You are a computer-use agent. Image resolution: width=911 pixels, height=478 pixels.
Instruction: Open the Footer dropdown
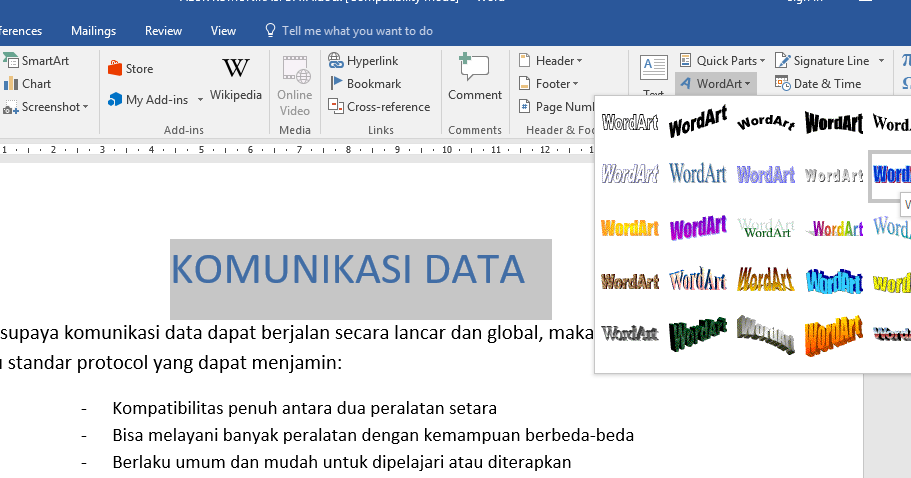coord(548,84)
